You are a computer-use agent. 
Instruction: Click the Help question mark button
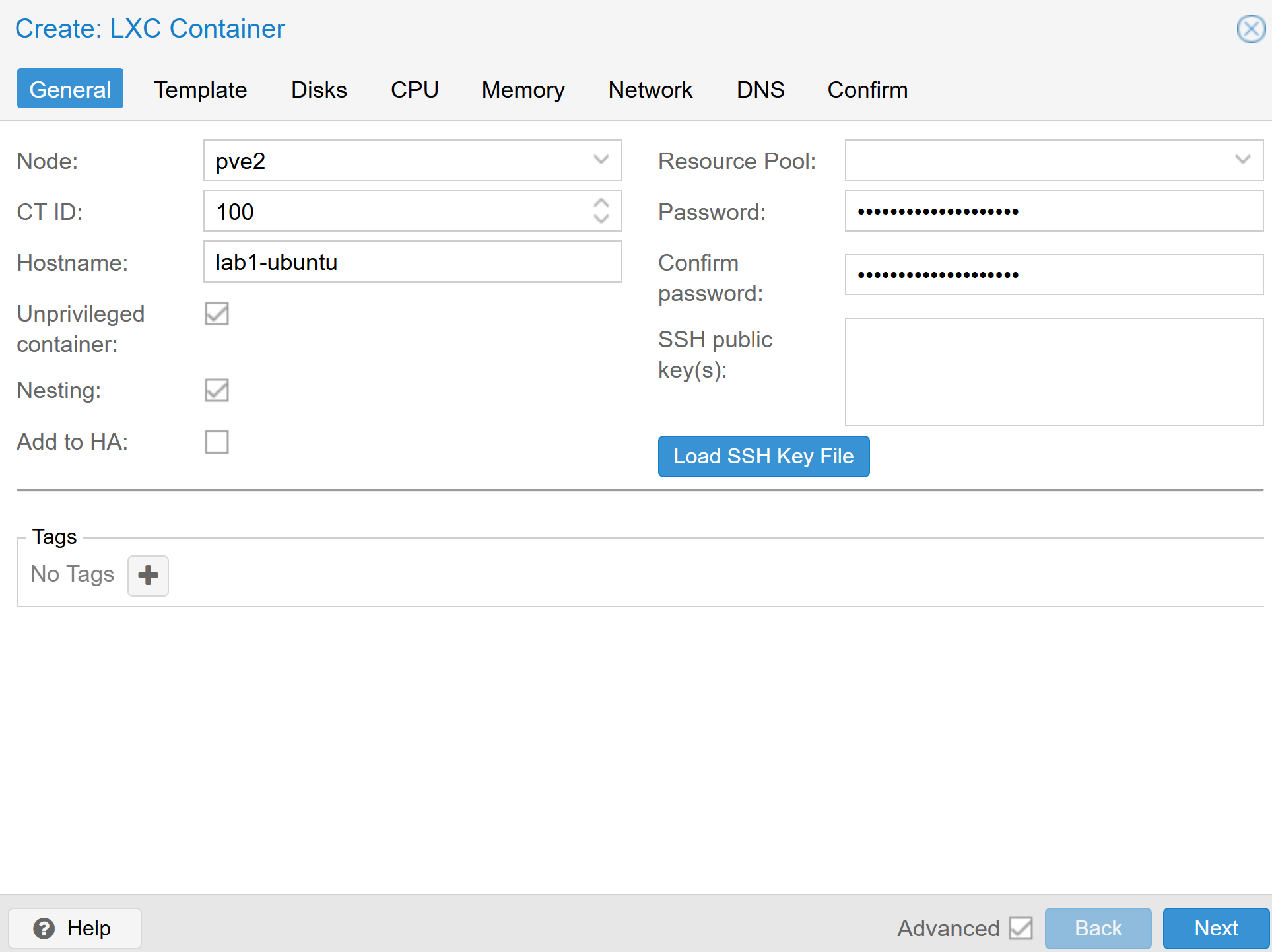(75, 928)
